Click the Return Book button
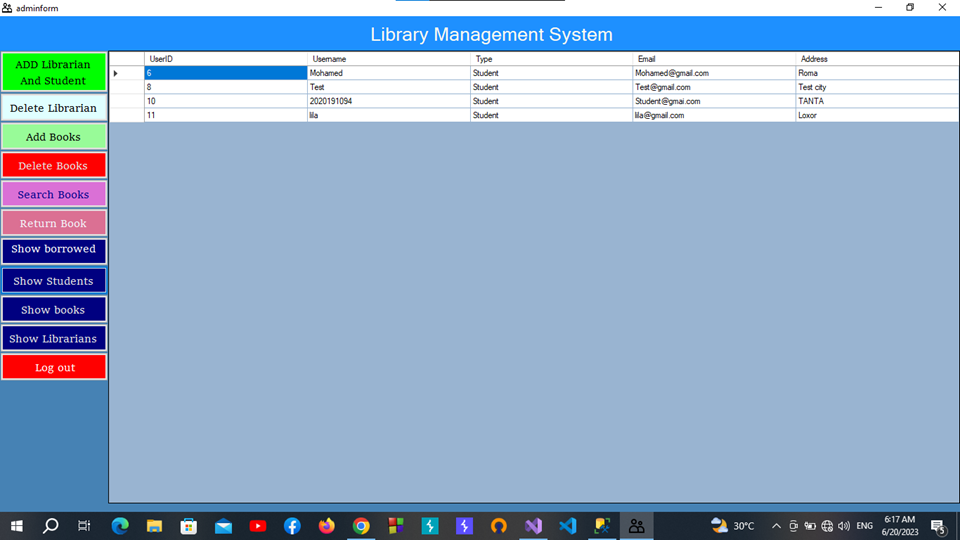The image size is (960, 540). pyautogui.click(x=53, y=223)
